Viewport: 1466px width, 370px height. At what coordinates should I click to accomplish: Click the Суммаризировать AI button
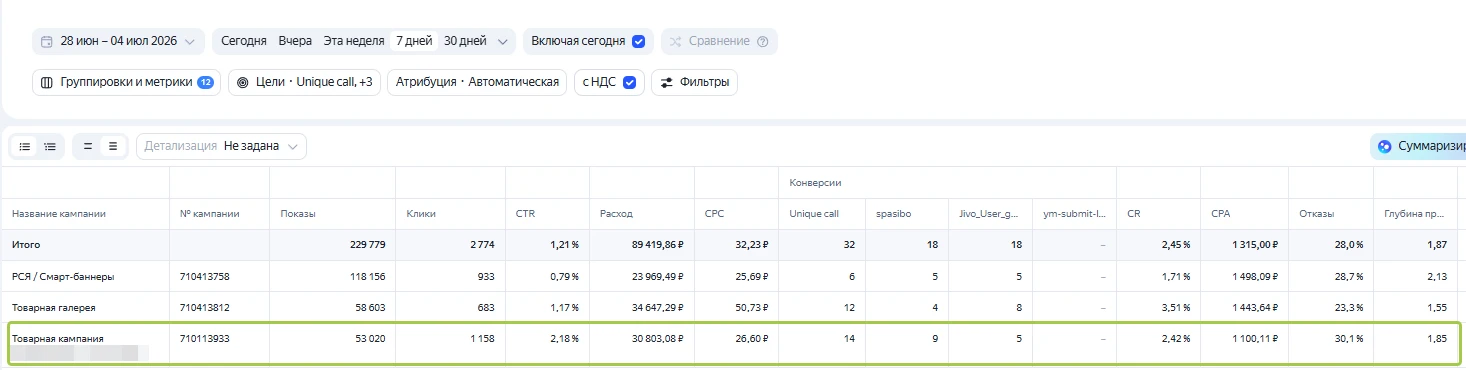1418,146
